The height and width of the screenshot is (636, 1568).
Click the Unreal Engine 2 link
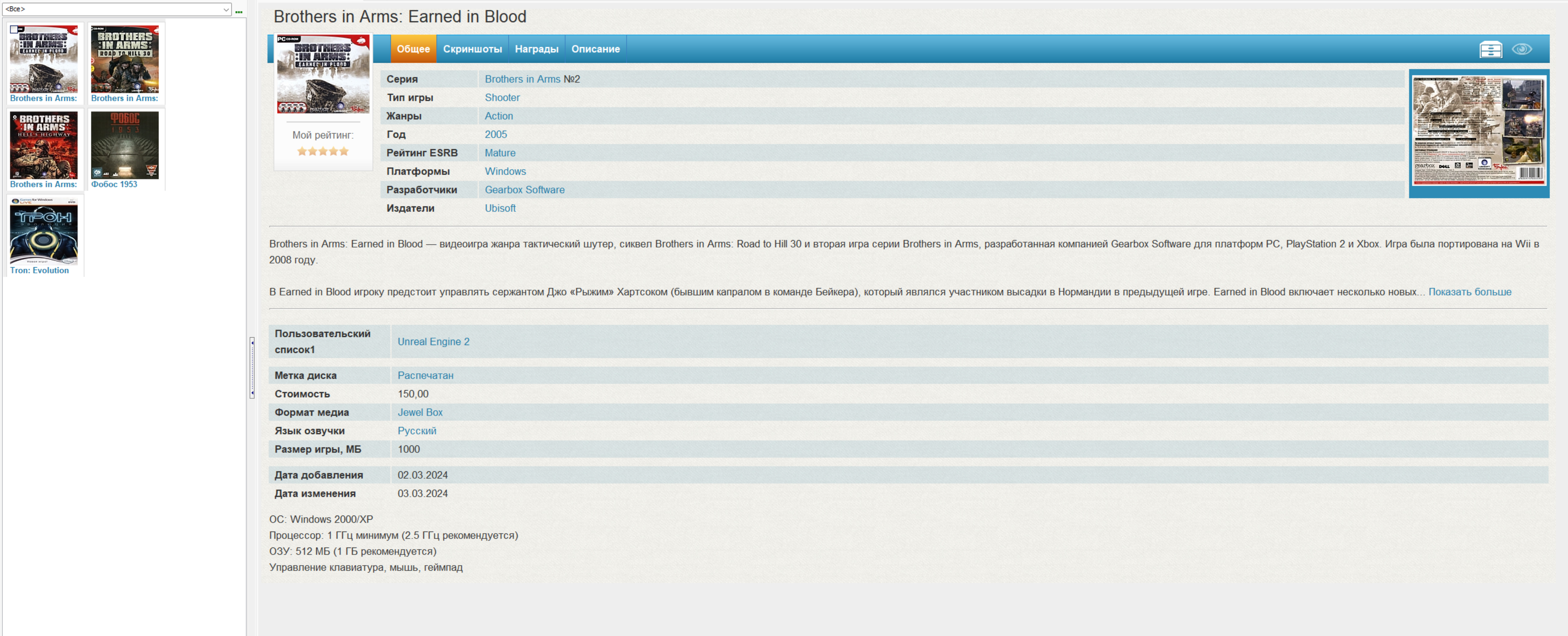433,342
